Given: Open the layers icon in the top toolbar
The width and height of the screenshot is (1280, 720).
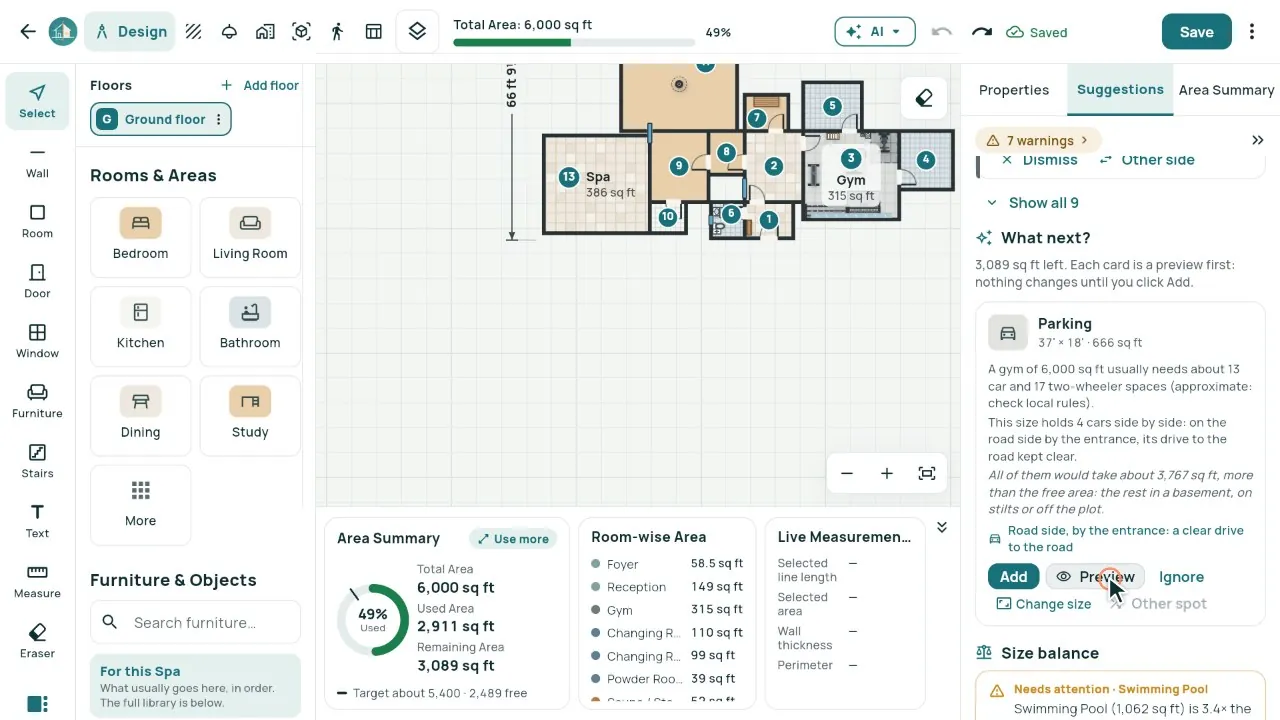Looking at the screenshot, I should 418,32.
